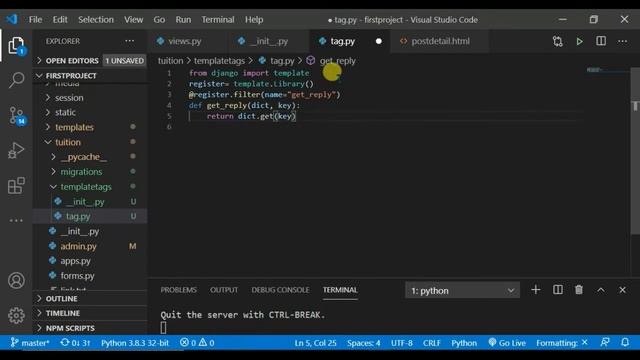This screenshot has height=360, width=640.
Task: Switch to the Debug Console tab
Action: pos(280,290)
